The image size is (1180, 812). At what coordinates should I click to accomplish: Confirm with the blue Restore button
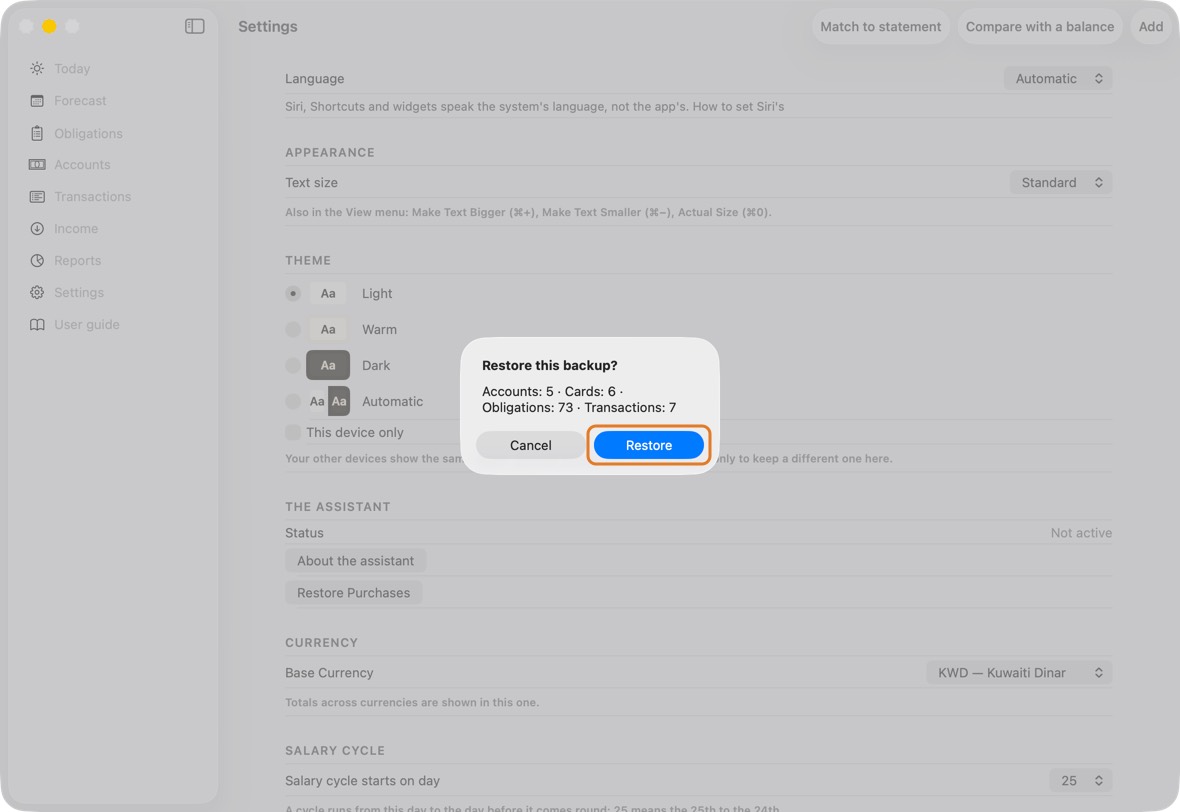tap(649, 446)
